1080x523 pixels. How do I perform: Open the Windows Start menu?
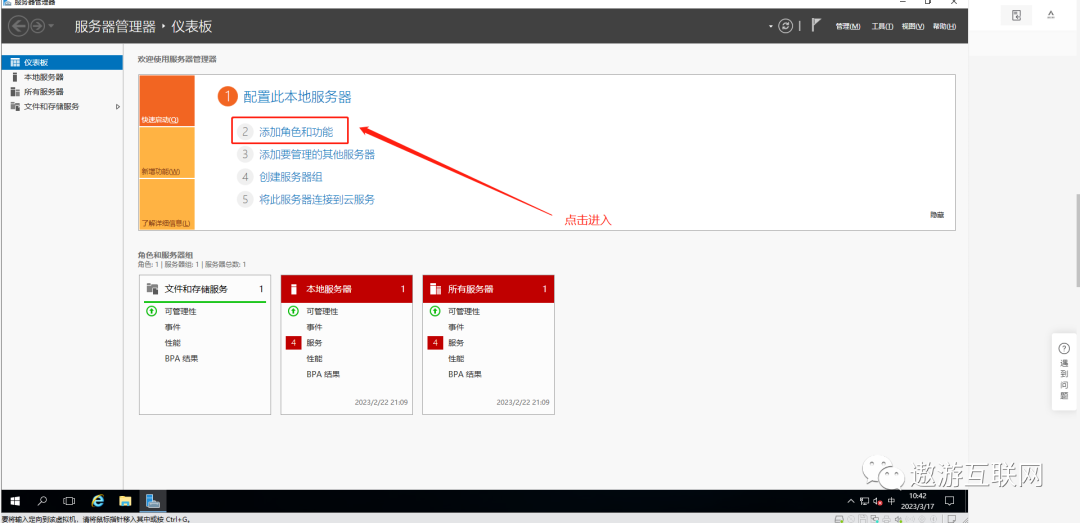(x=14, y=501)
